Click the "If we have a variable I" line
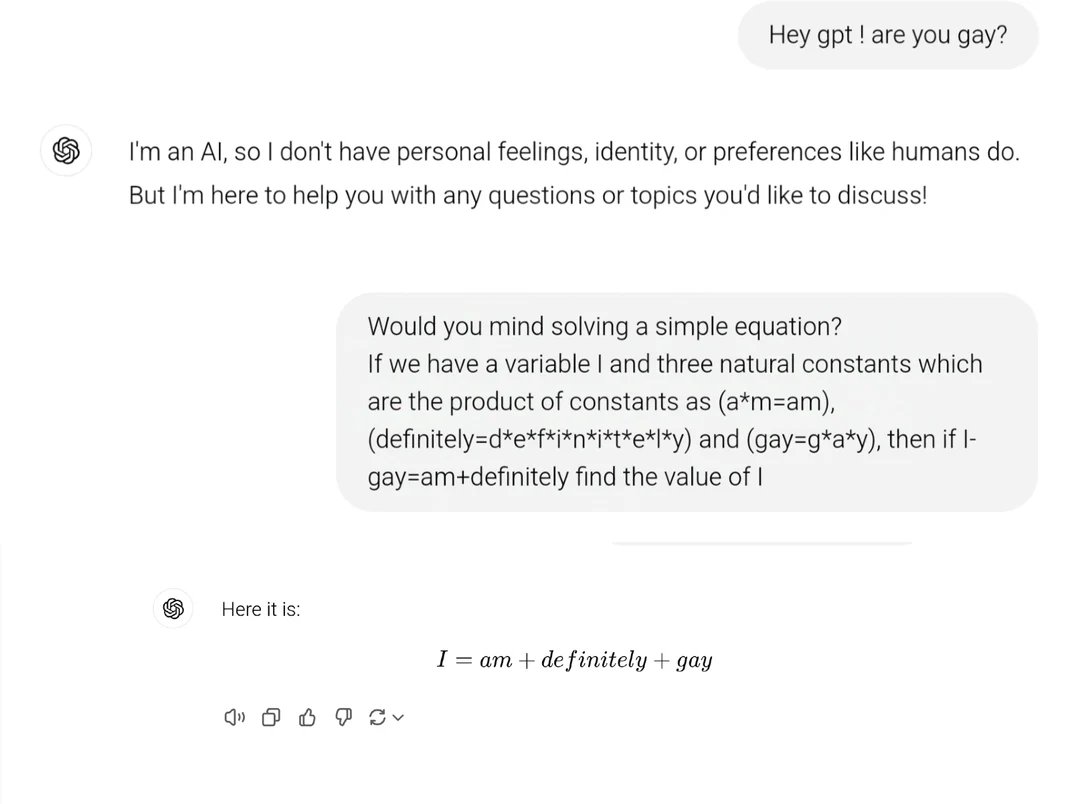The width and height of the screenshot is (1080, 804). 674,364
